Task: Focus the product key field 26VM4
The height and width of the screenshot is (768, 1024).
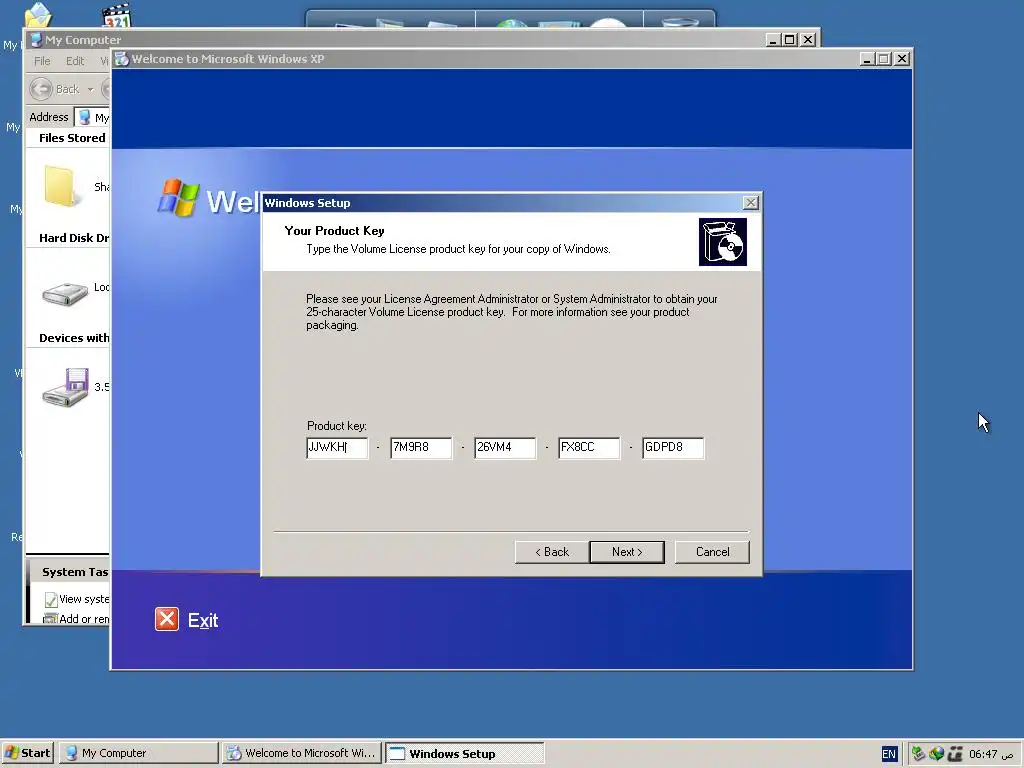Action: tap(505, 448)
